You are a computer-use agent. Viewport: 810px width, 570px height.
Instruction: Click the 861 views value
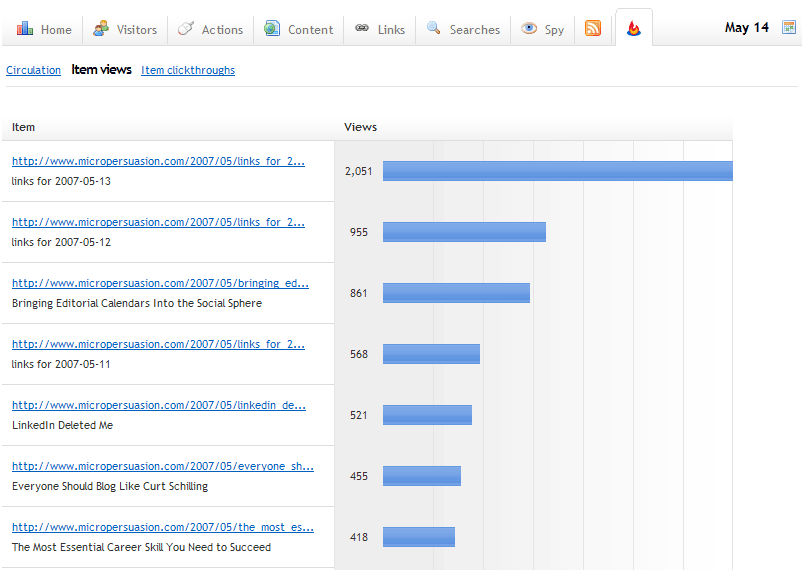coord(359,293)
